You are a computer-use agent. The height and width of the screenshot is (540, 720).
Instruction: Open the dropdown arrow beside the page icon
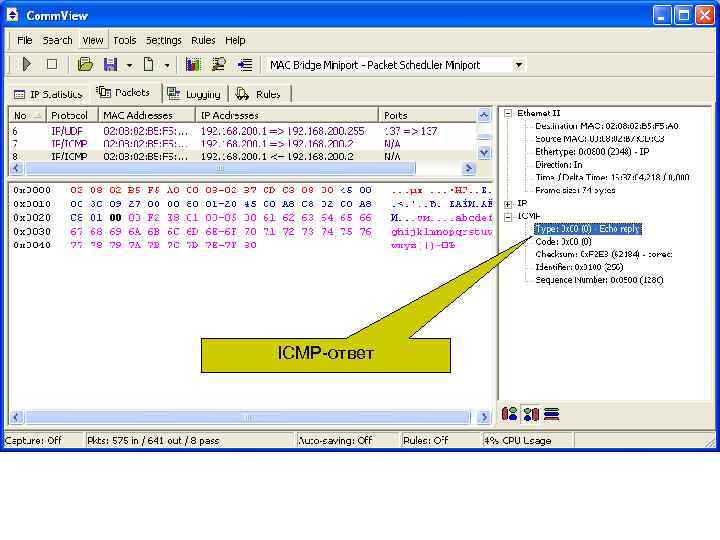pyautogui.click(x=167, y=65)
